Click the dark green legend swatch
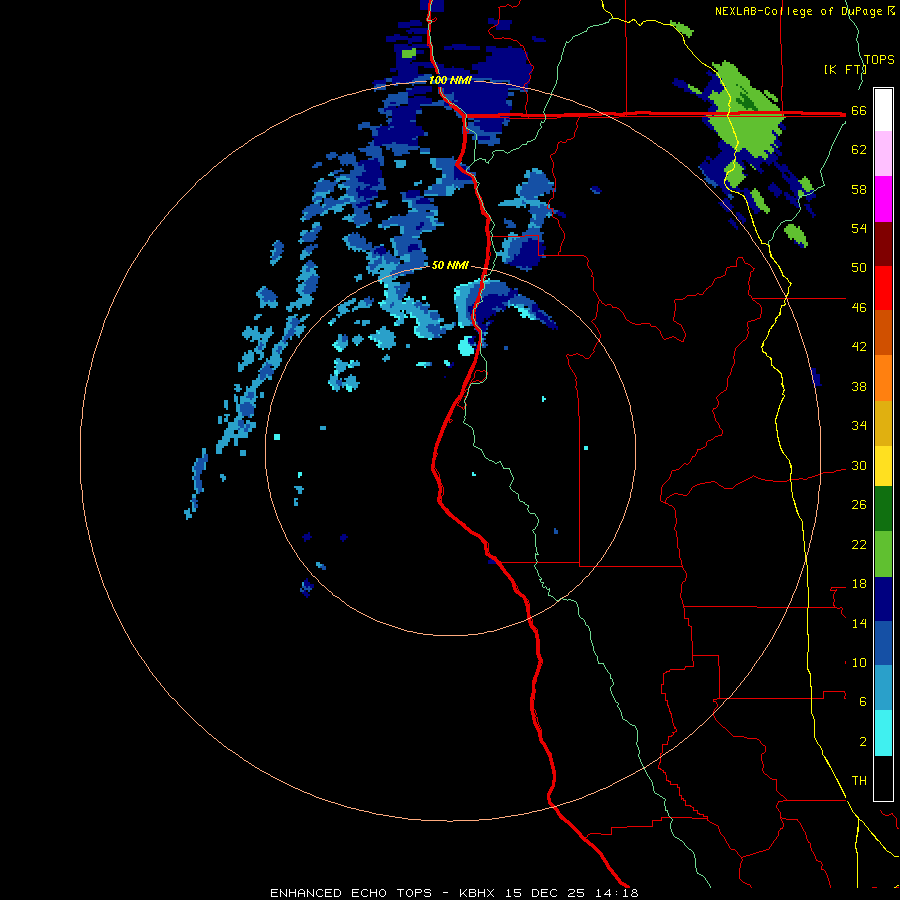The width and height of the screenshot is (900, 900). 883,509
